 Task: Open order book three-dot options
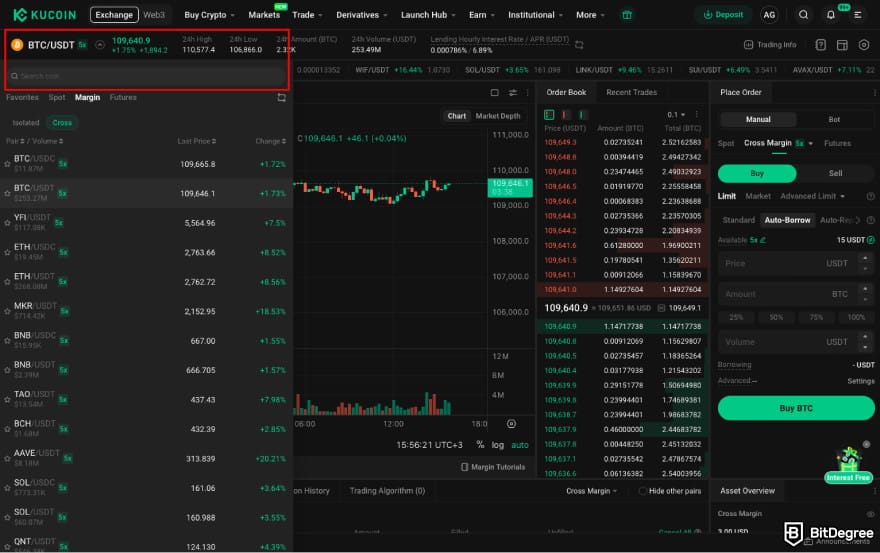pyautogui.click(x=696, y=115)
